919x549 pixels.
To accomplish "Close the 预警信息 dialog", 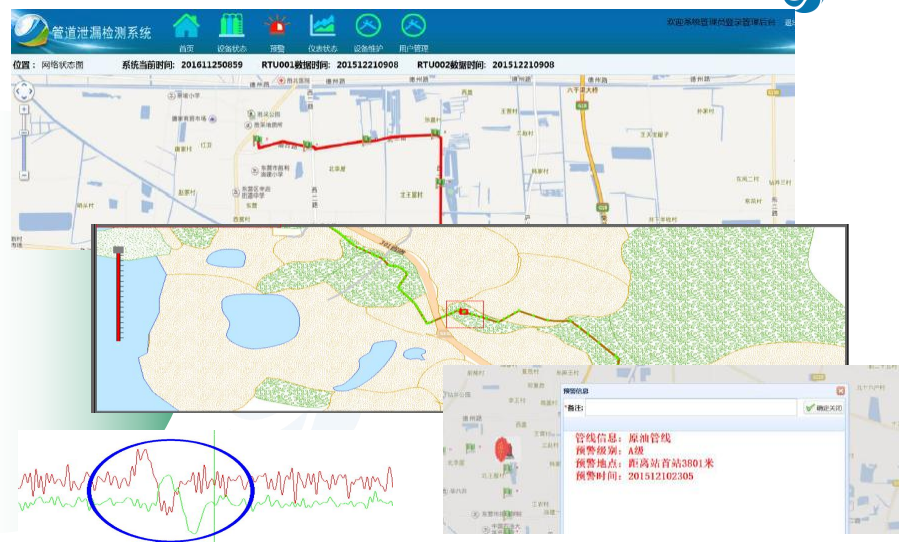I will point(840,391).
